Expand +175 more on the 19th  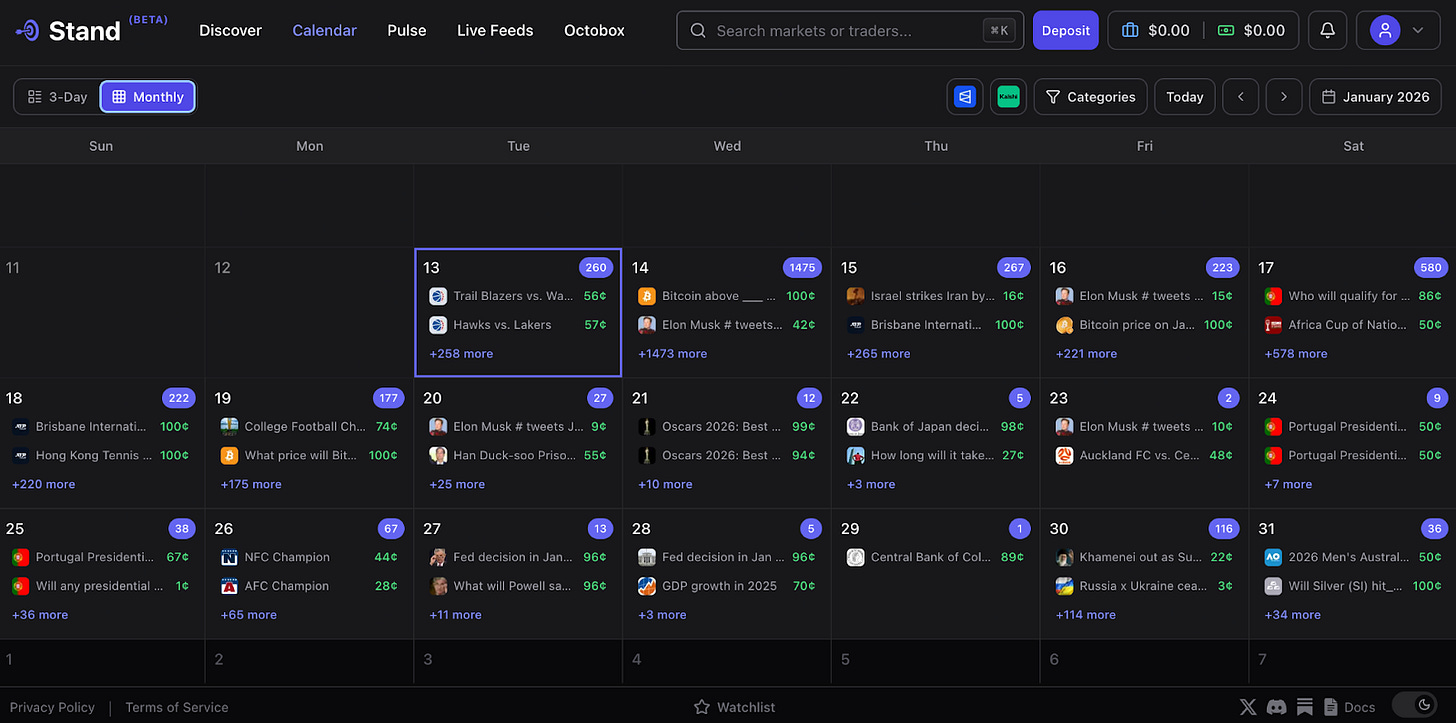252,484
